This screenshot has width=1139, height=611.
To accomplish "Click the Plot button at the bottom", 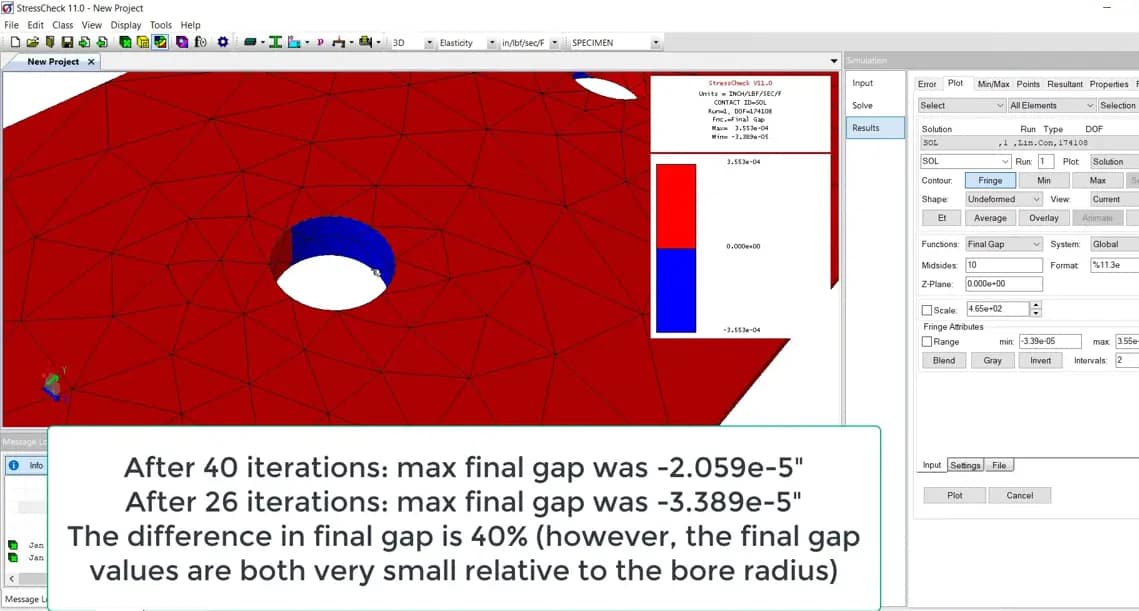I will [x=953, y=494].
